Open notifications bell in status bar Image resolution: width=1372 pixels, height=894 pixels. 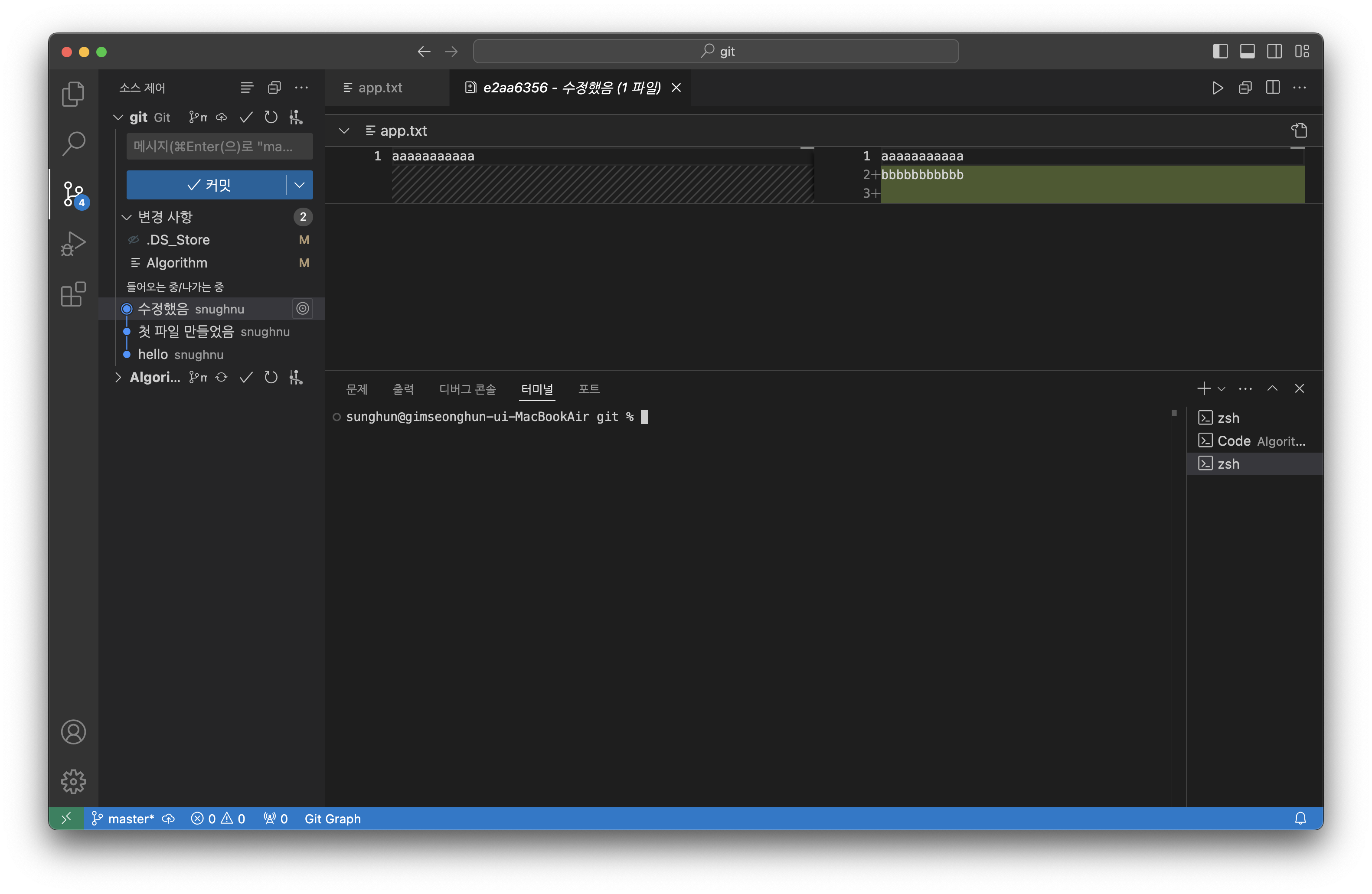(x=1300, y=819)
